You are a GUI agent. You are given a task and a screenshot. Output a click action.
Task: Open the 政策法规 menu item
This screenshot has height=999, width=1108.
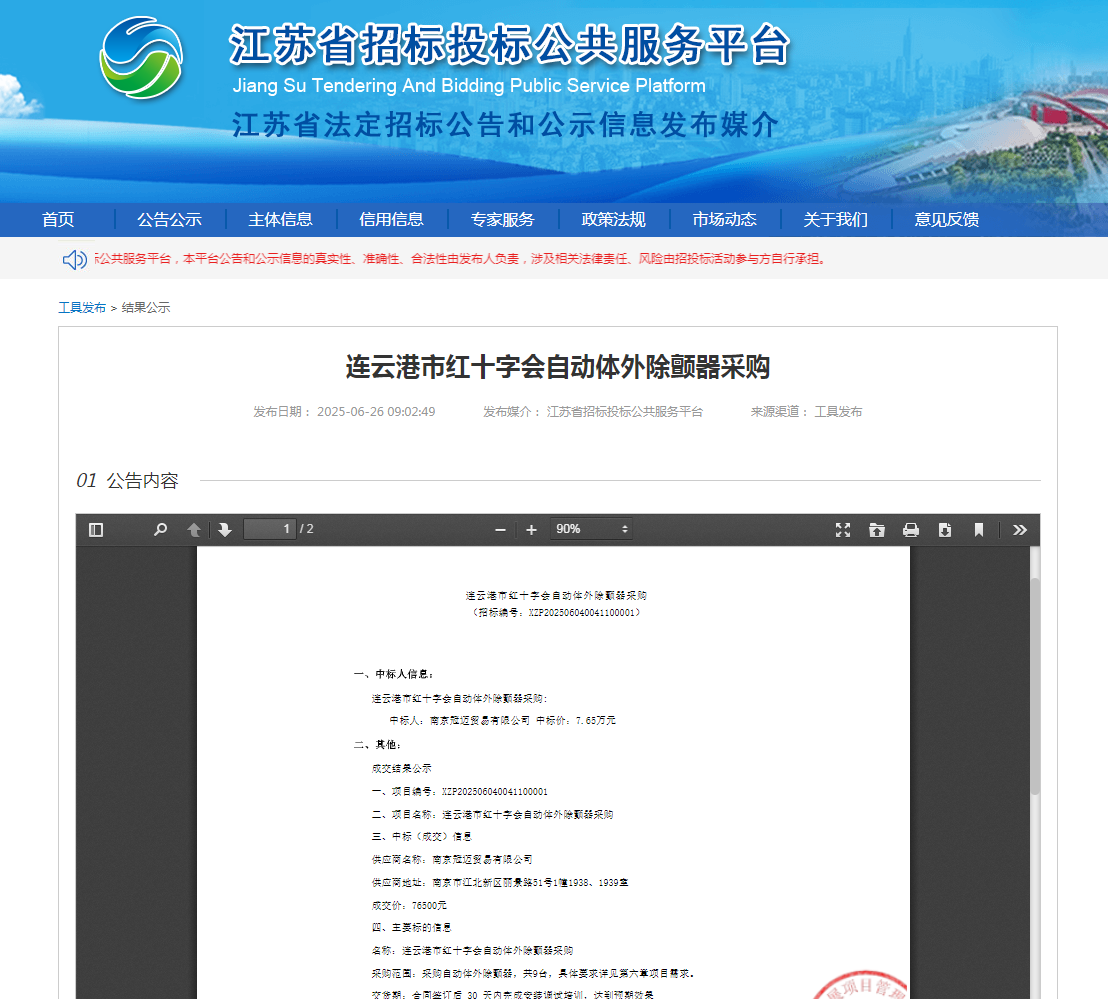[613, 220]
